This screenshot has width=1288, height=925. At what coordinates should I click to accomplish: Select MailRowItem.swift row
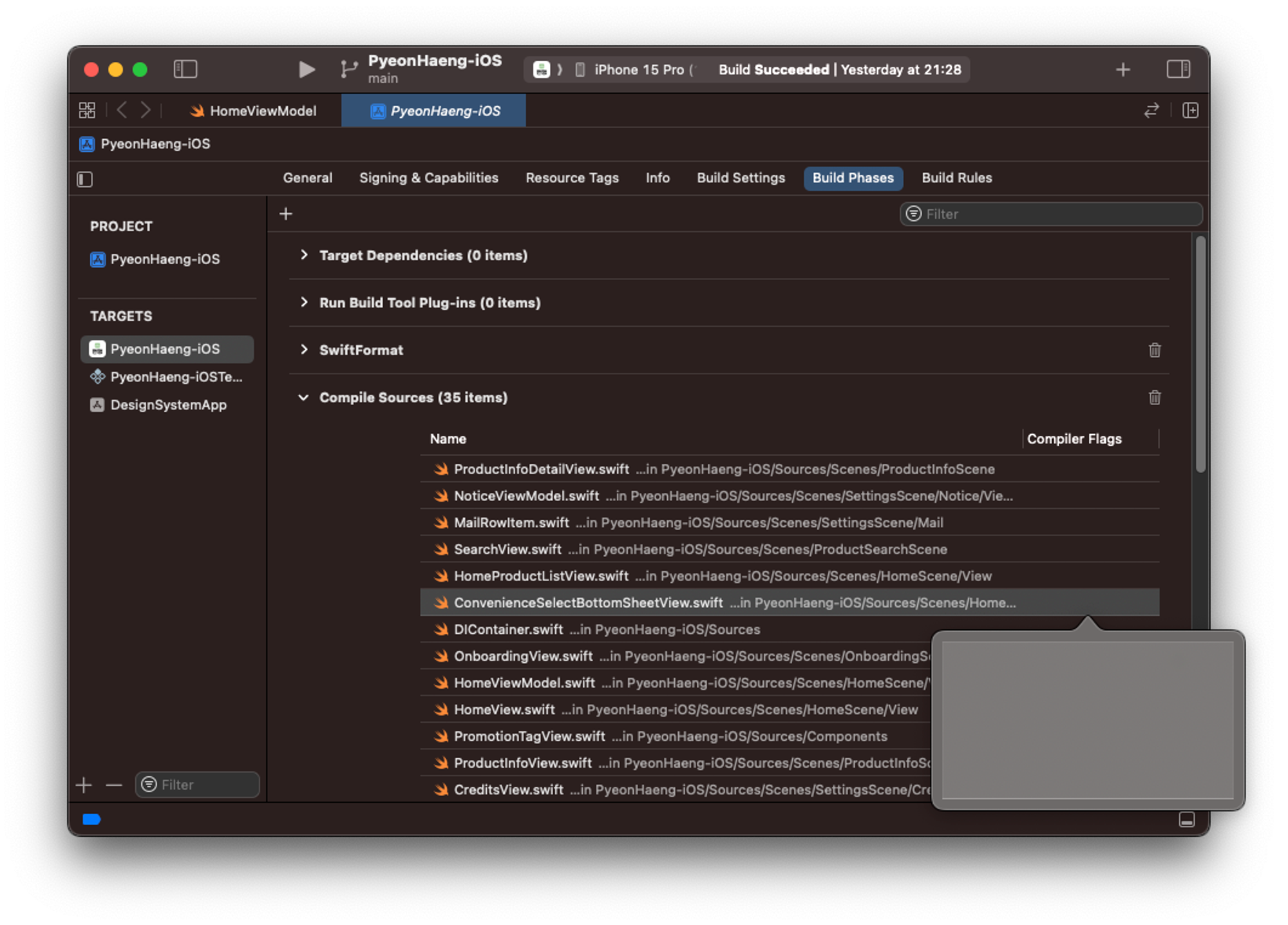point(790,522)
